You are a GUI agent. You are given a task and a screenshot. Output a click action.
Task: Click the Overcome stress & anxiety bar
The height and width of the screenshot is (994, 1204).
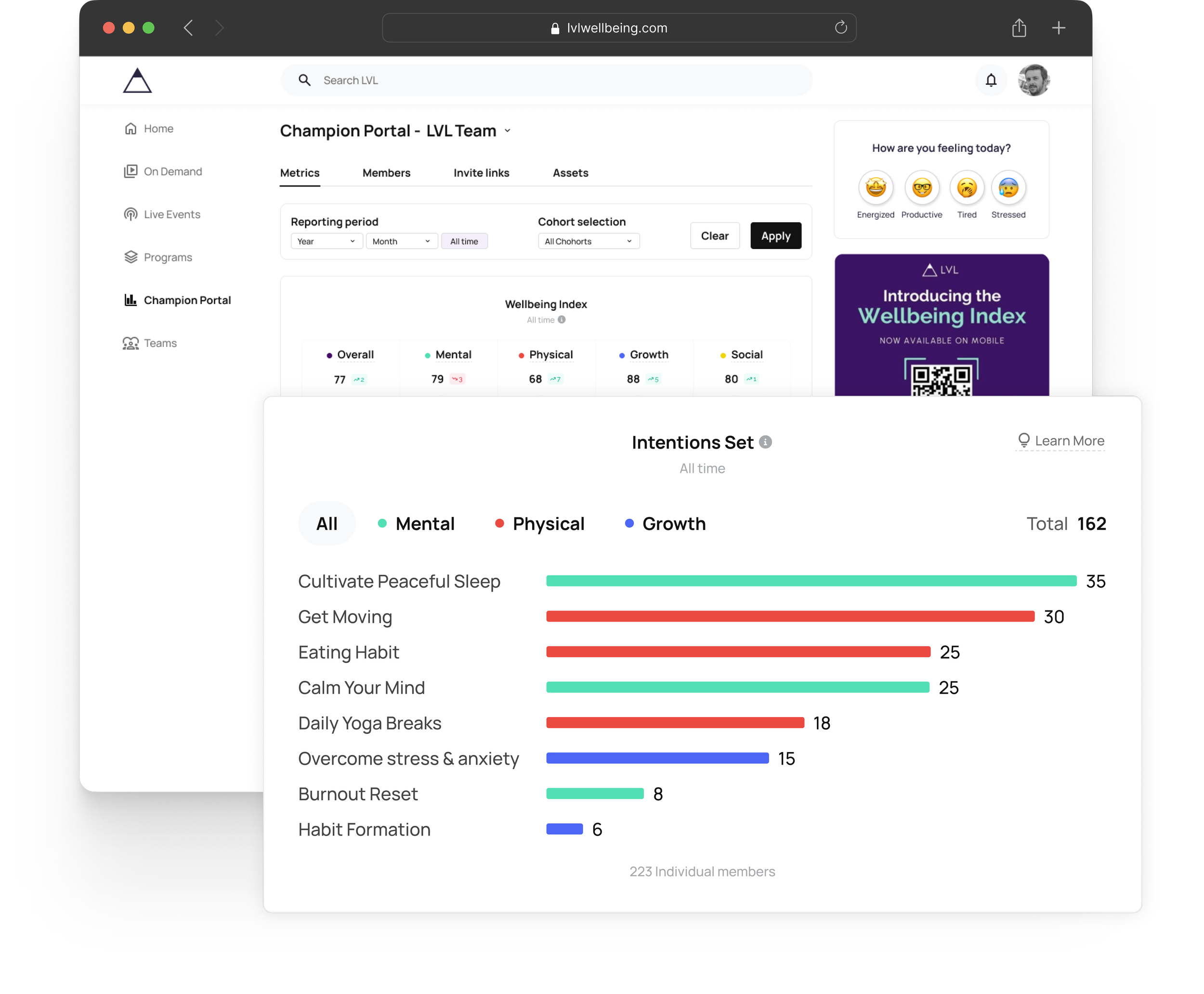[657, 758]
